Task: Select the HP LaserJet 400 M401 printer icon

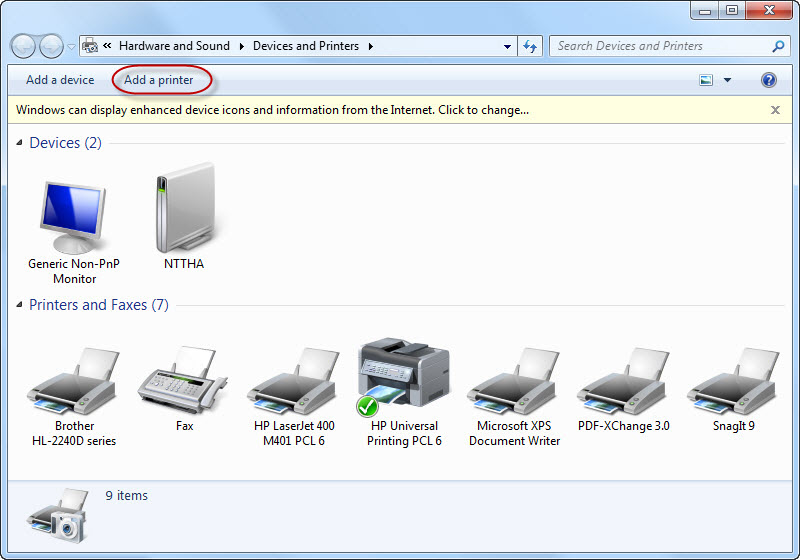Action: 293,380
